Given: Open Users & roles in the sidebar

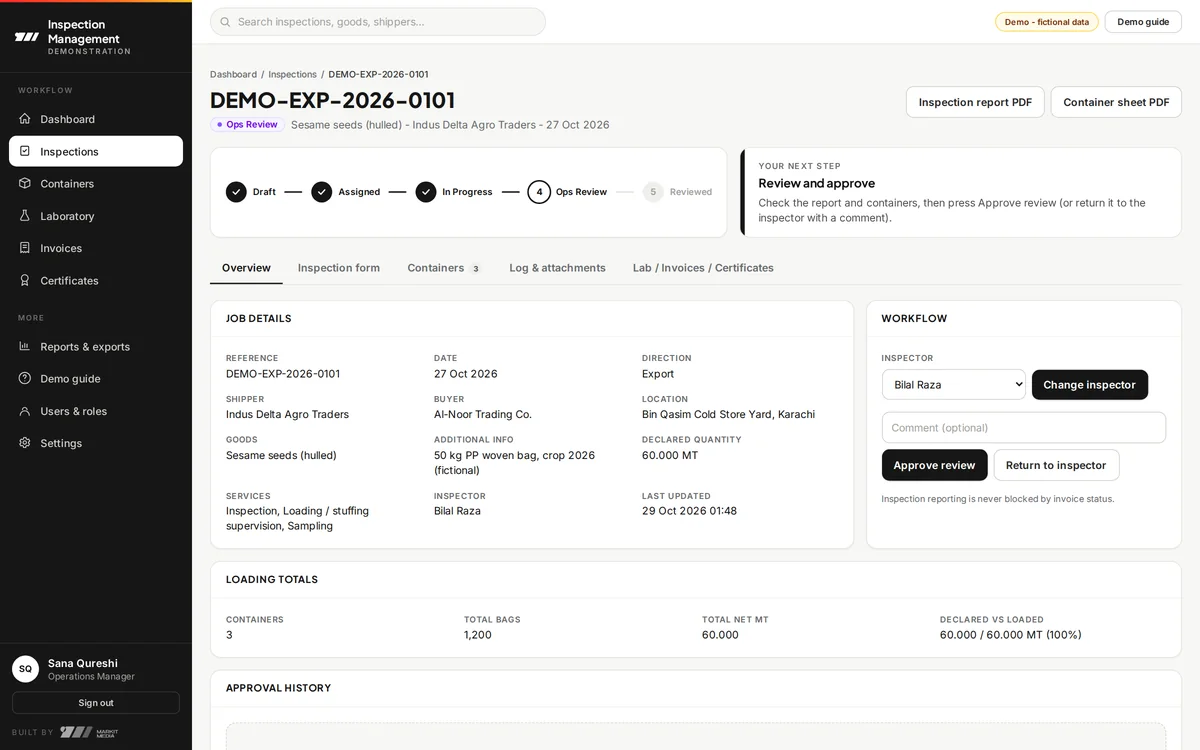Looking at the screenshot, I should (96, 411).
